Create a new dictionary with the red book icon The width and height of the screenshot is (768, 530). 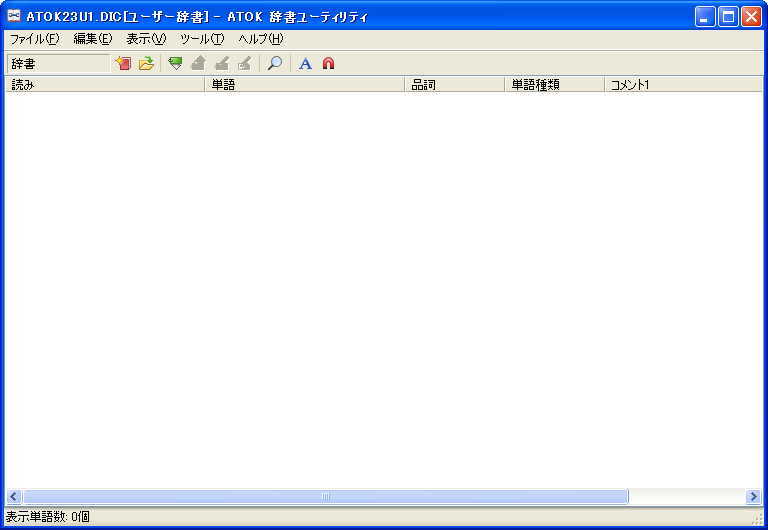coord(123,63)
